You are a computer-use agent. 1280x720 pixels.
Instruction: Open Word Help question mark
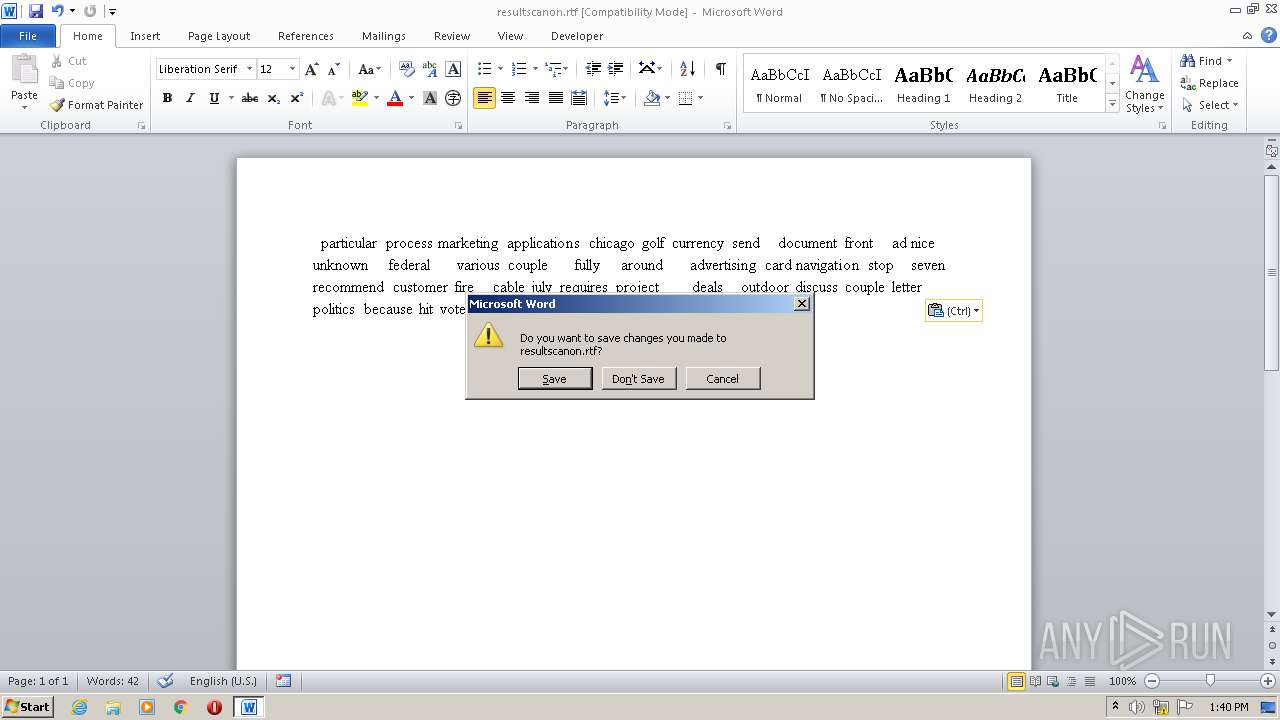pyautogui.click(x=1269, y=35)
